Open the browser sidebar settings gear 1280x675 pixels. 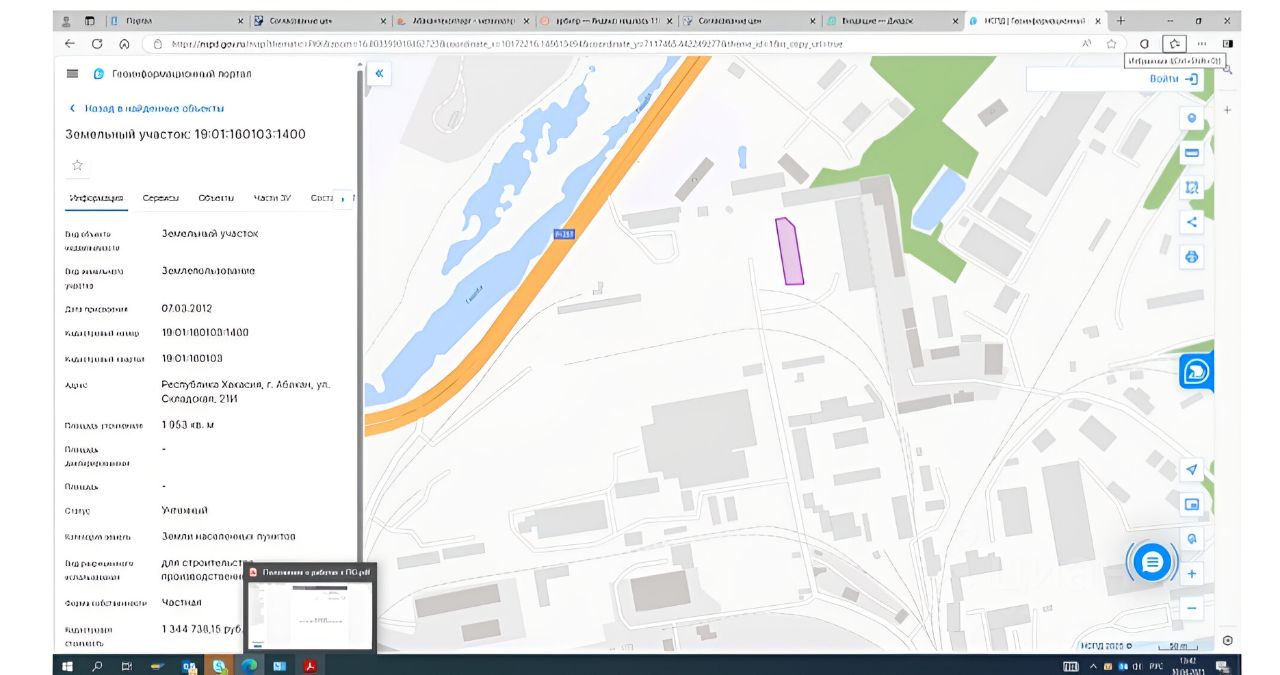click(x=1228, y=640)
